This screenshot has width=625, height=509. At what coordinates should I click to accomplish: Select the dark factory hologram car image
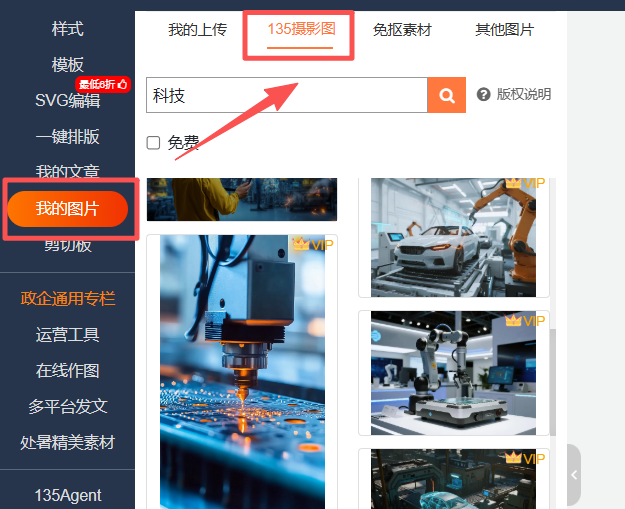tap(453, 479)
